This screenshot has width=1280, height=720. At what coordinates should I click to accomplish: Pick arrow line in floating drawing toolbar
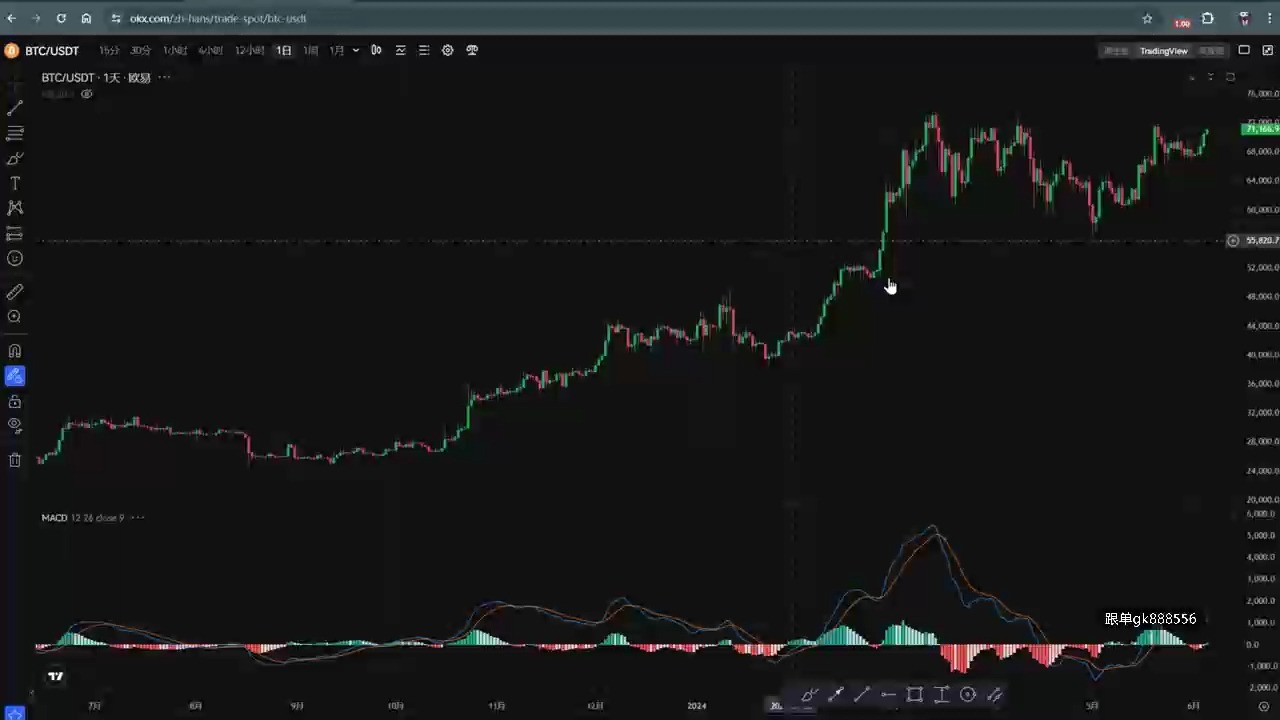[x=836, y=695]
